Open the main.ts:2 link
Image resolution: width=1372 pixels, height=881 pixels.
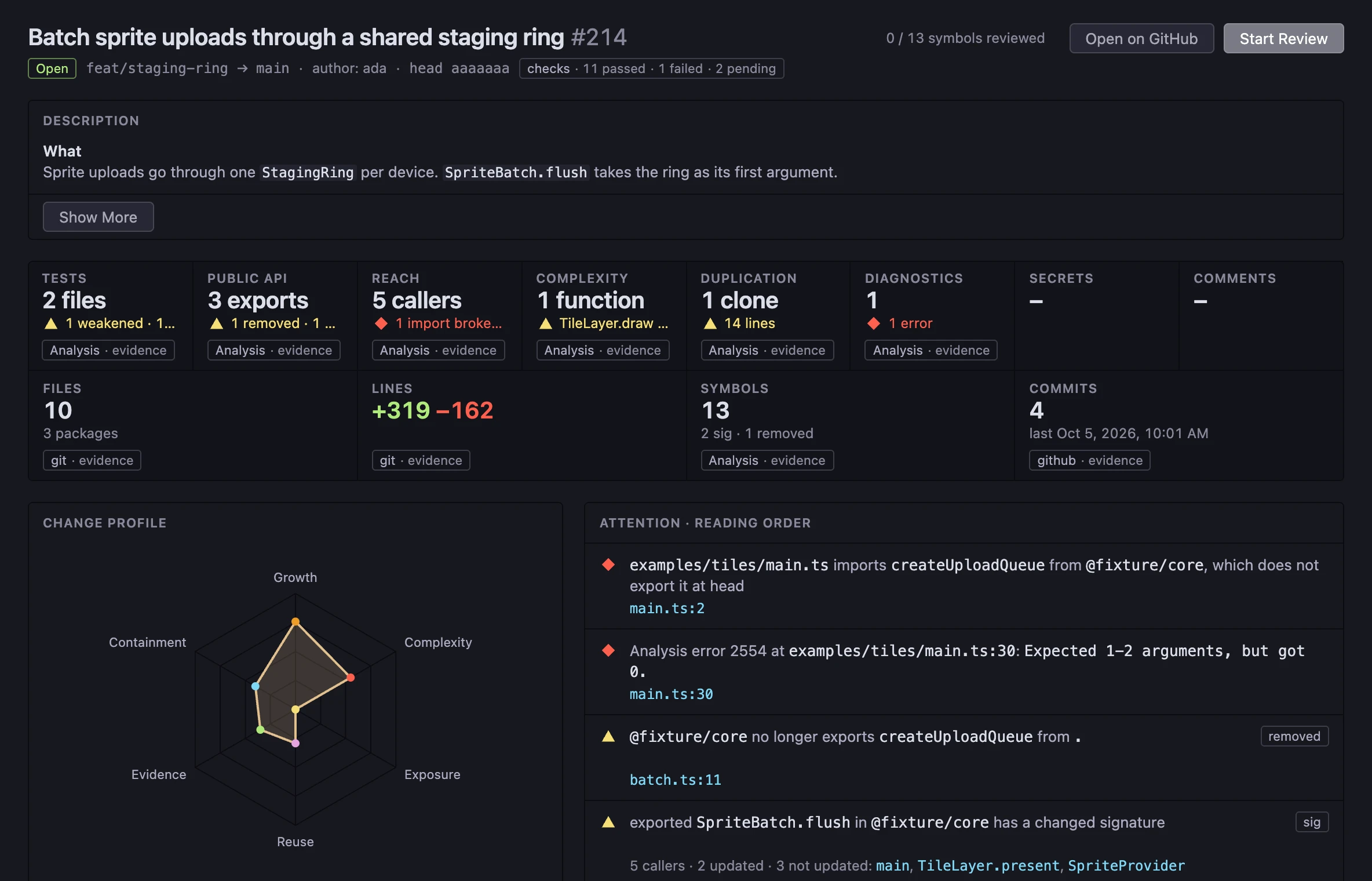pos(667,608)
